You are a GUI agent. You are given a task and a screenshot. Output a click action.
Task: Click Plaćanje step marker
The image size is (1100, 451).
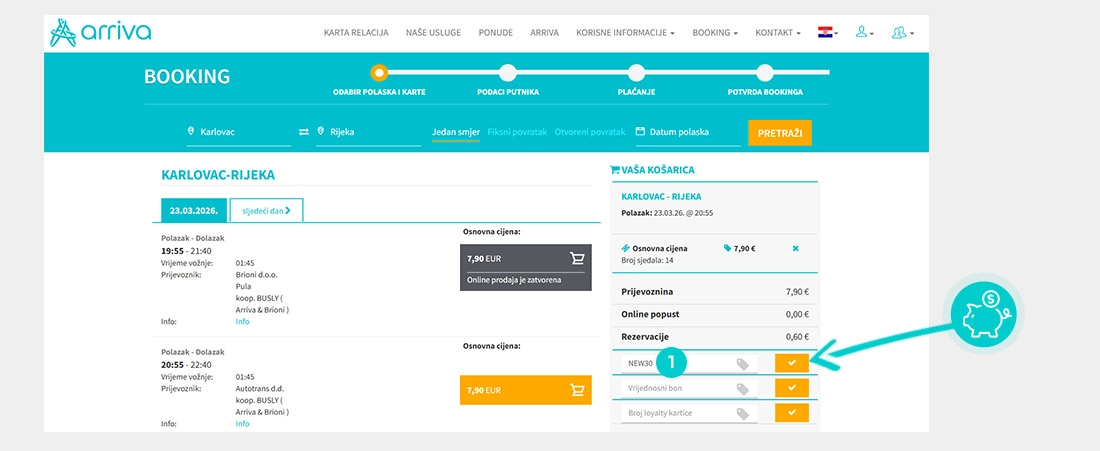click(636, 72)
